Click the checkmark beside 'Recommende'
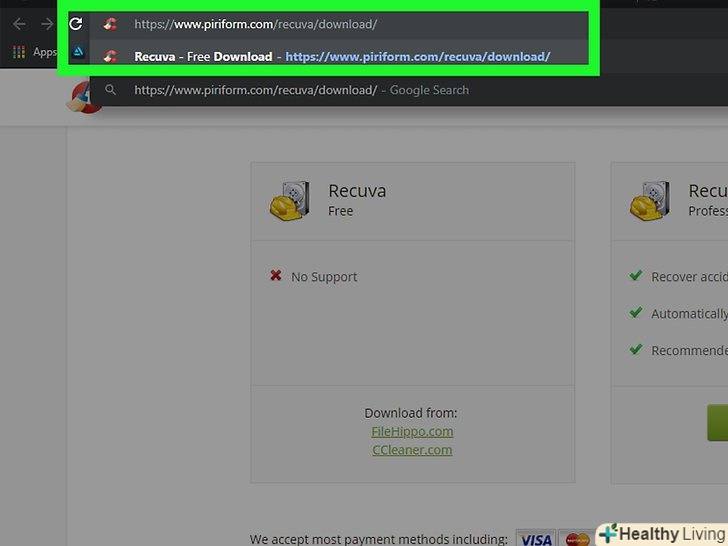 tap(636, 349)
